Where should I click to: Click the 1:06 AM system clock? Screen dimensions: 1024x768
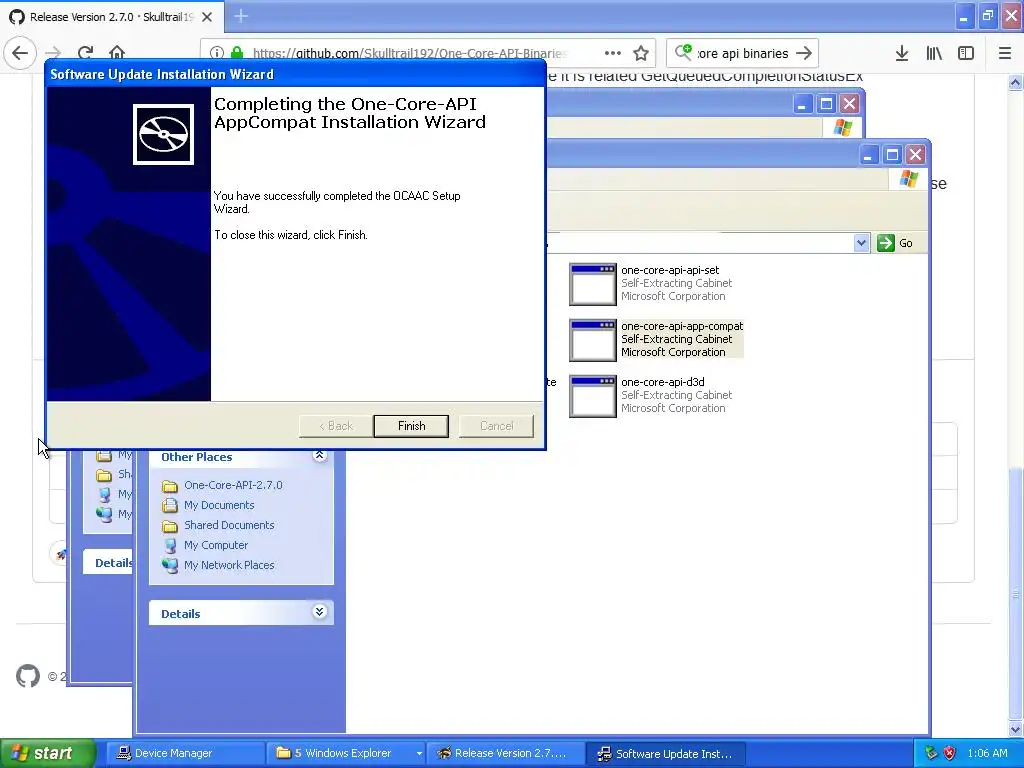[987, 754]
